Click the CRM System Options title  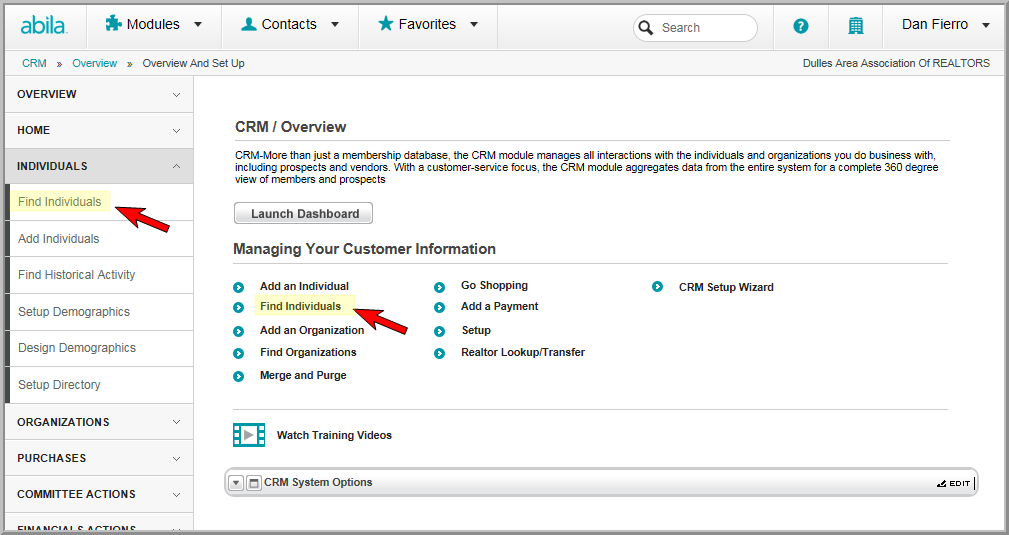(x=318, y=482)
